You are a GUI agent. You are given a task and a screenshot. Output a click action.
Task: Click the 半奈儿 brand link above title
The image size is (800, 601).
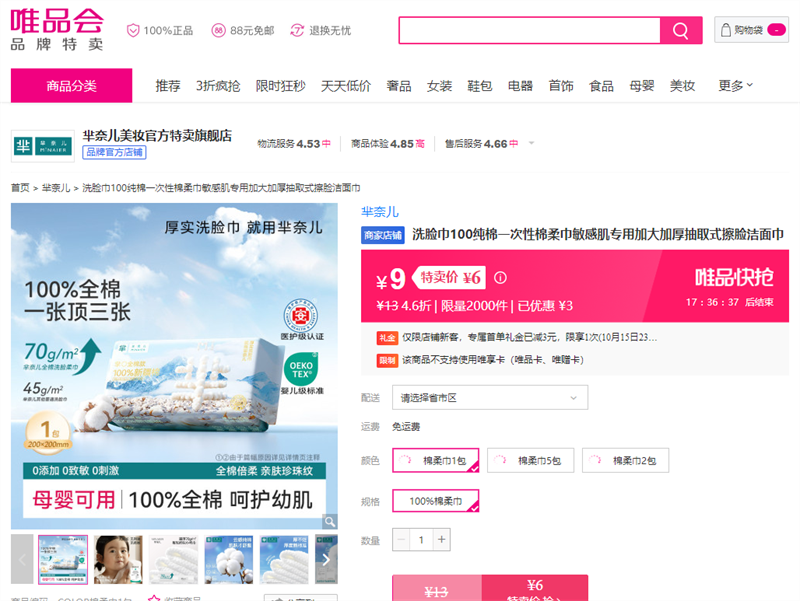pyautogui.click(x=380, y=211)
